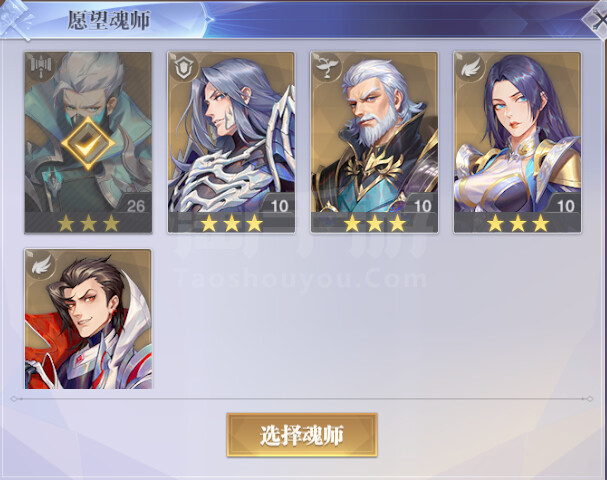Click the 选择魂师 confirm button
Viewport: 607px width, 480px height.
click(302, 435)
